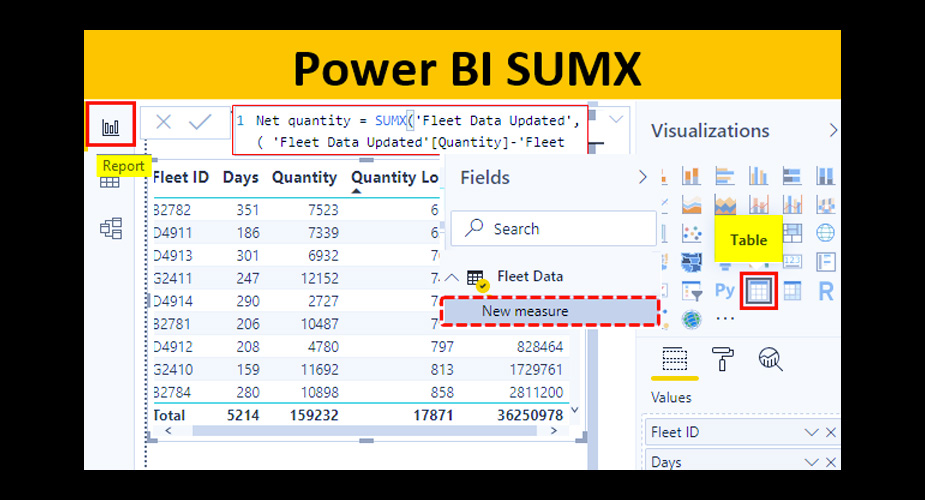Select the Table visualization icon
The width and height of the screenshot is (925, 500).
[x=759, y=291]
